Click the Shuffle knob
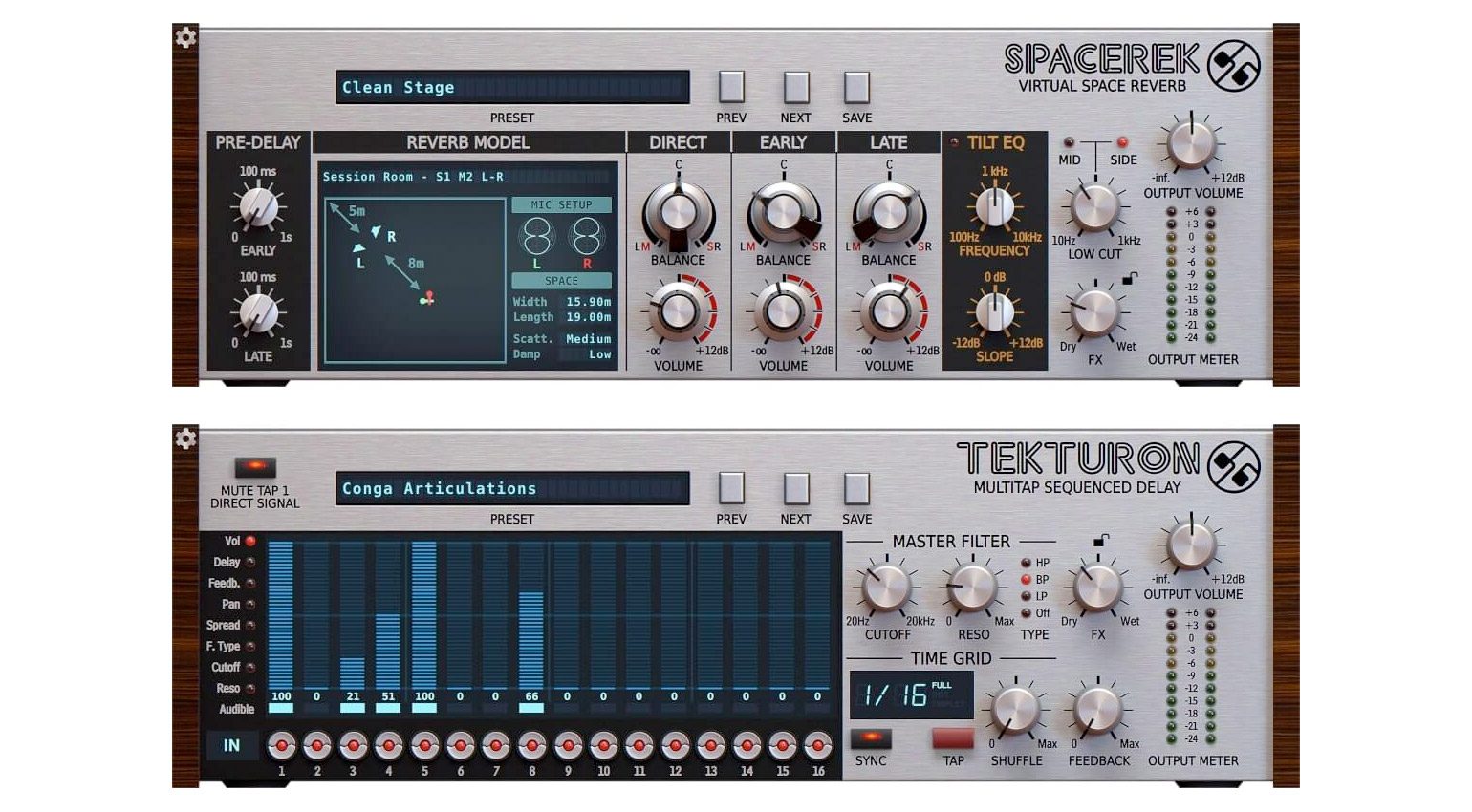1472x812 pixels. [x=1015, y=710]
